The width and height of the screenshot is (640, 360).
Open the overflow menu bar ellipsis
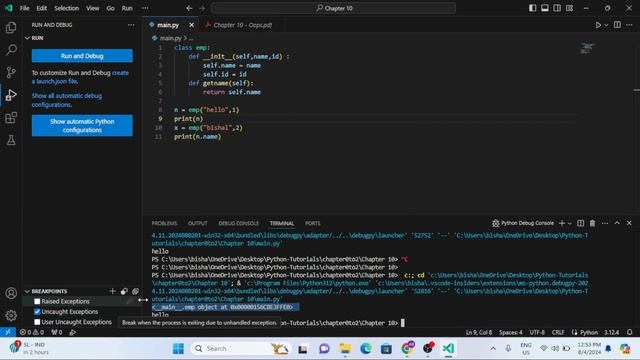145,8
